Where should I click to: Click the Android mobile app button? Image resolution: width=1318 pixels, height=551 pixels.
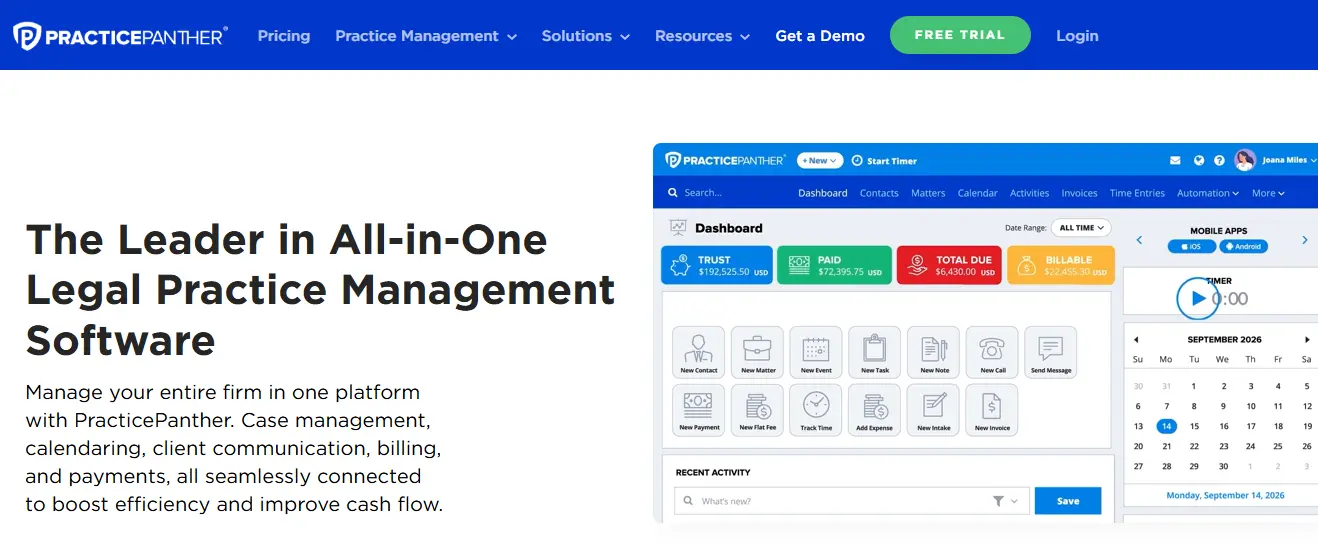(x=1244, y=246)
